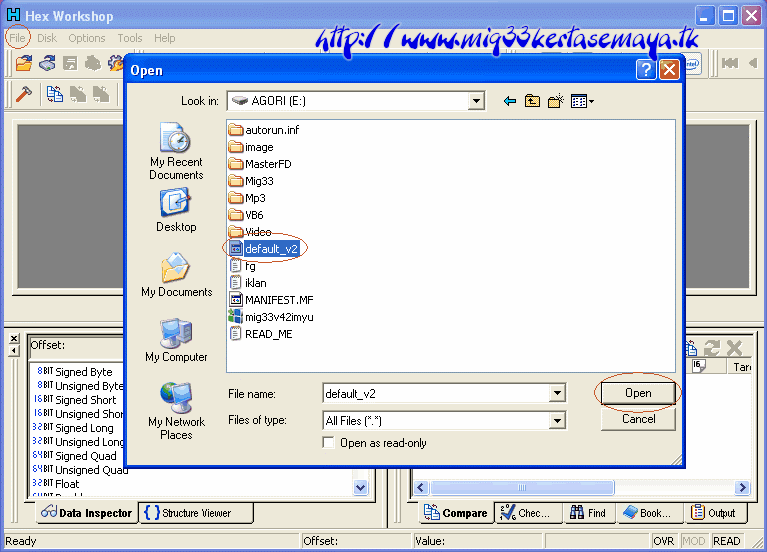Click the greyed-out Print toolbar icon
This screenshot has height=552, width=767.
93,63
